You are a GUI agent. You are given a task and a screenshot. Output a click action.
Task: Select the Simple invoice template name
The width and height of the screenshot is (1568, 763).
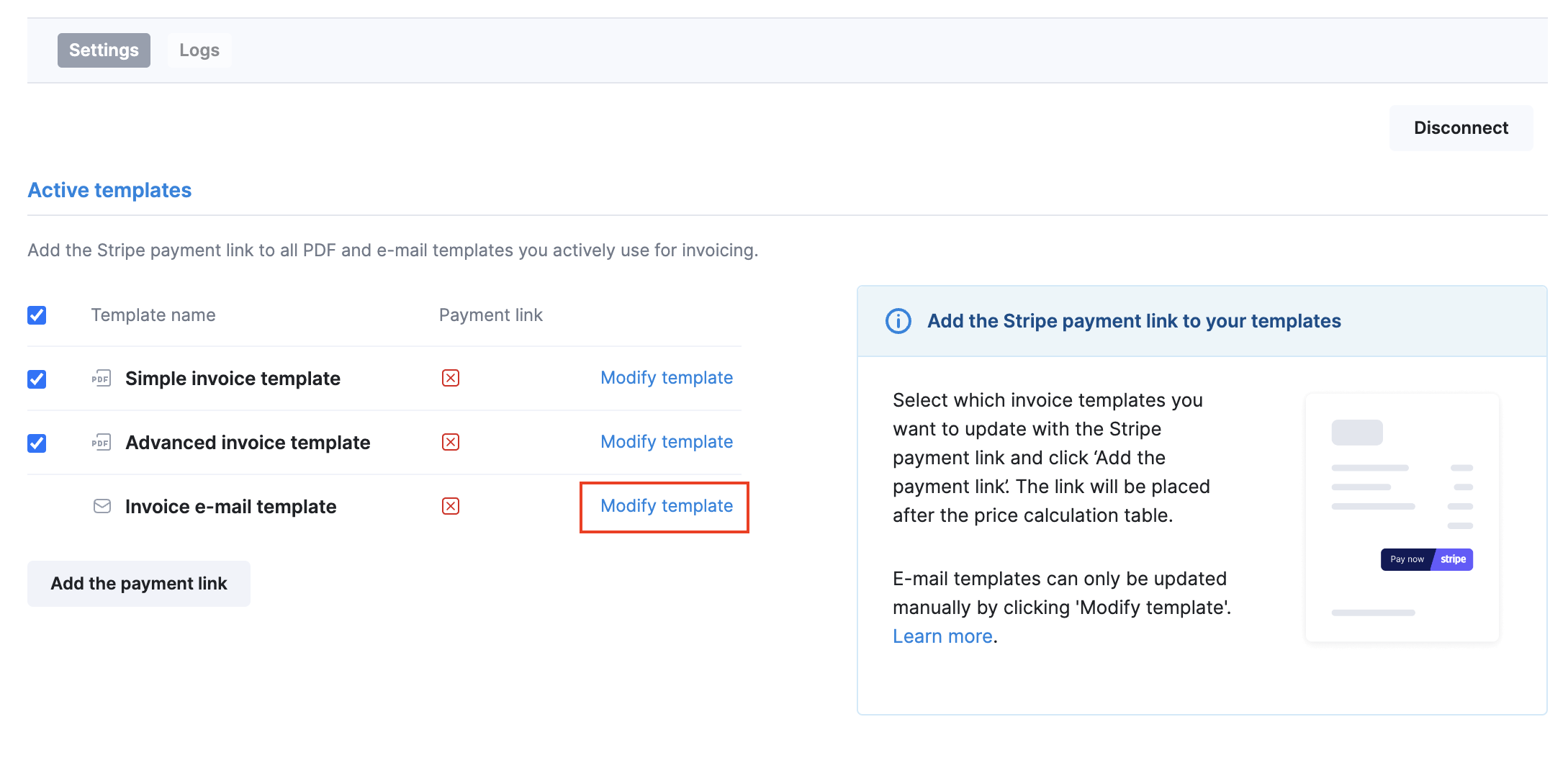click(x=233, y=379)
